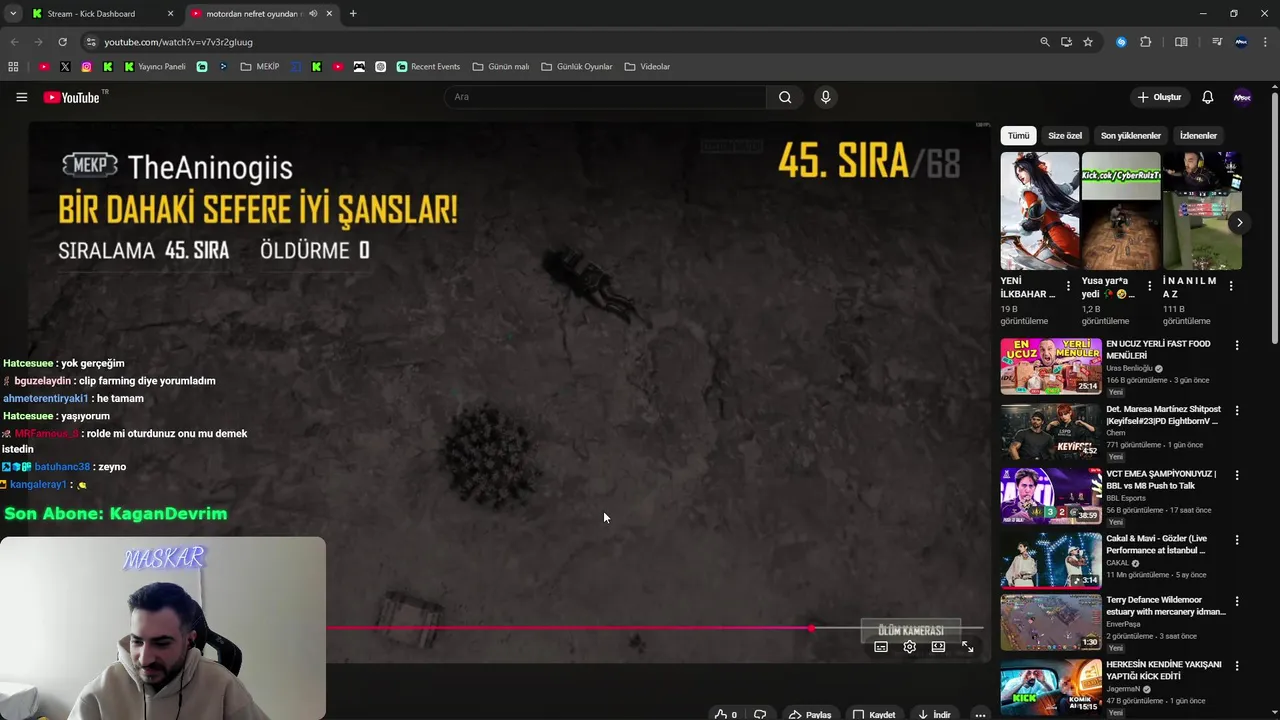
Task: Open the Günlük Oyunlar bookmarks folder
Action: pos(577,67)
